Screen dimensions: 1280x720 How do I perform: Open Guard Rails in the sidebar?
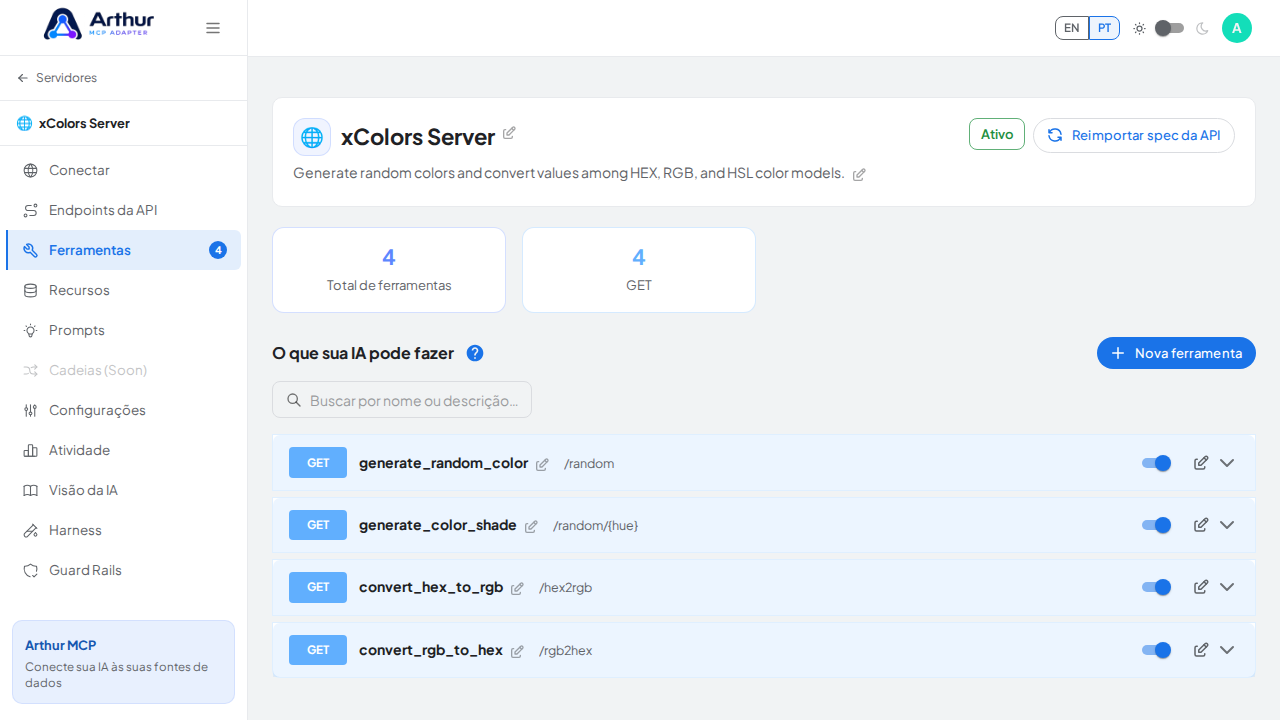(x=123, y=570)
